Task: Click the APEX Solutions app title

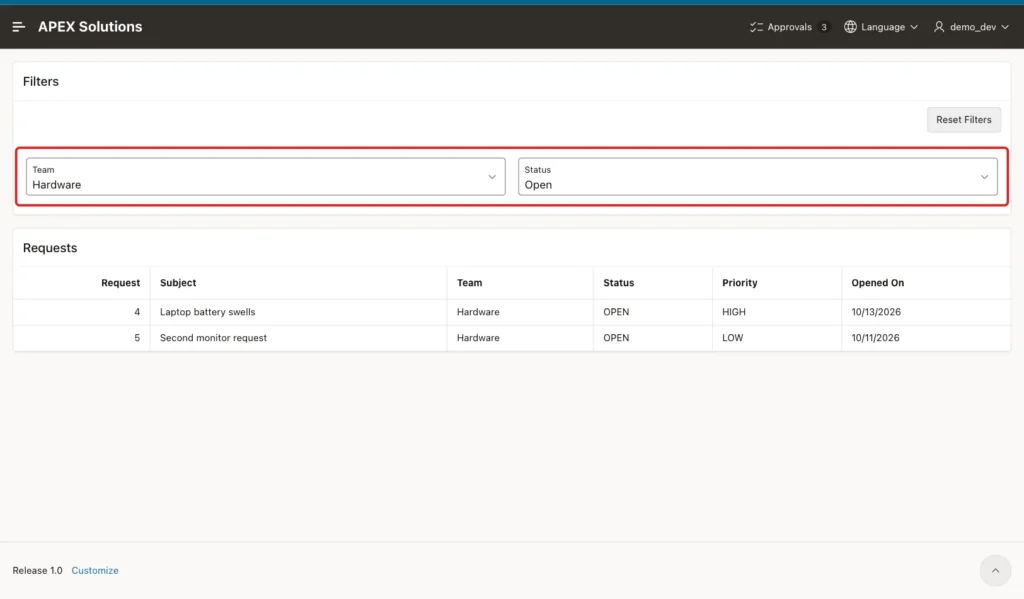Action: [x=90, y=27]
